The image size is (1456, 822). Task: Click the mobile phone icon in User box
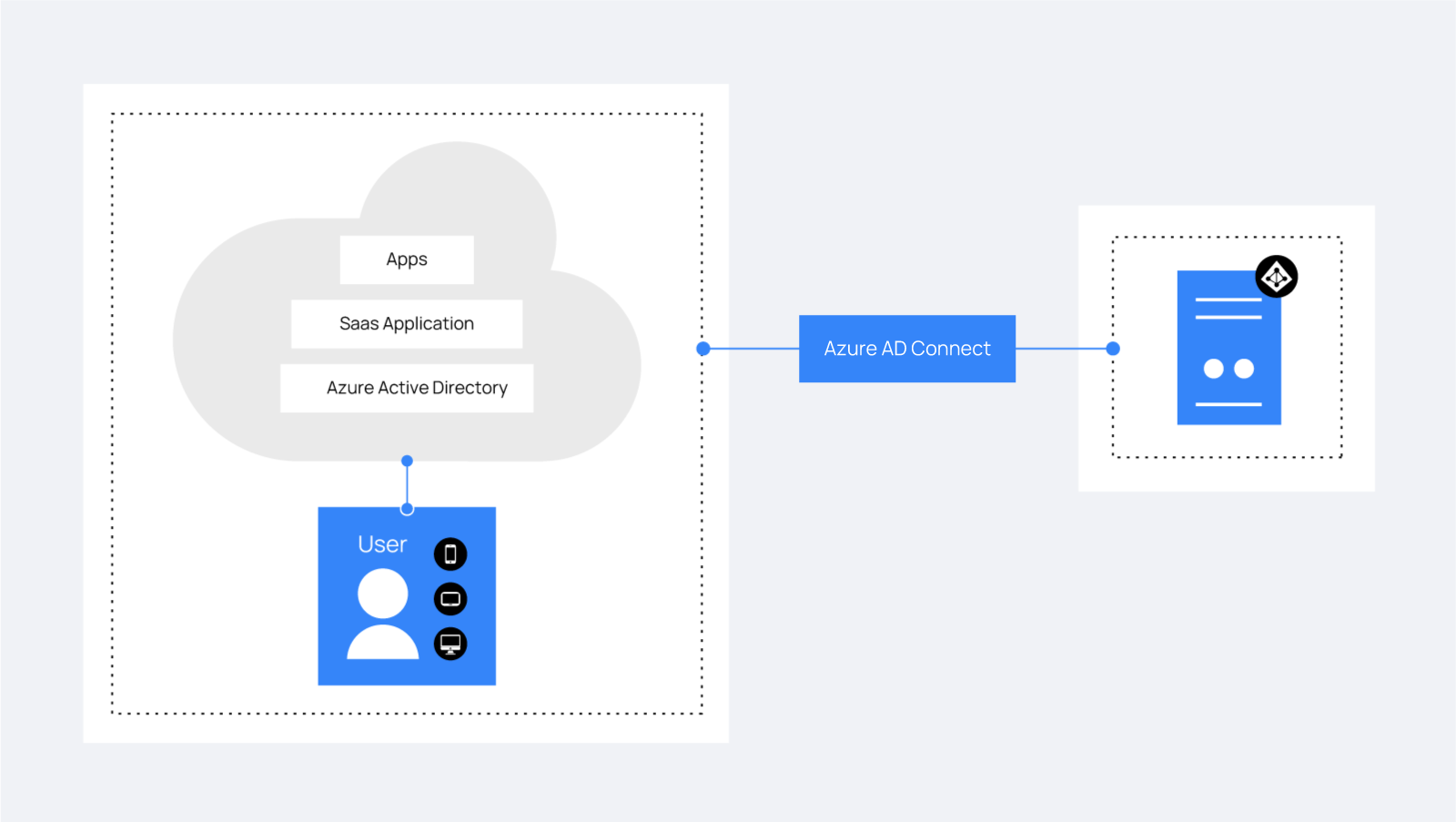[450, 553]
